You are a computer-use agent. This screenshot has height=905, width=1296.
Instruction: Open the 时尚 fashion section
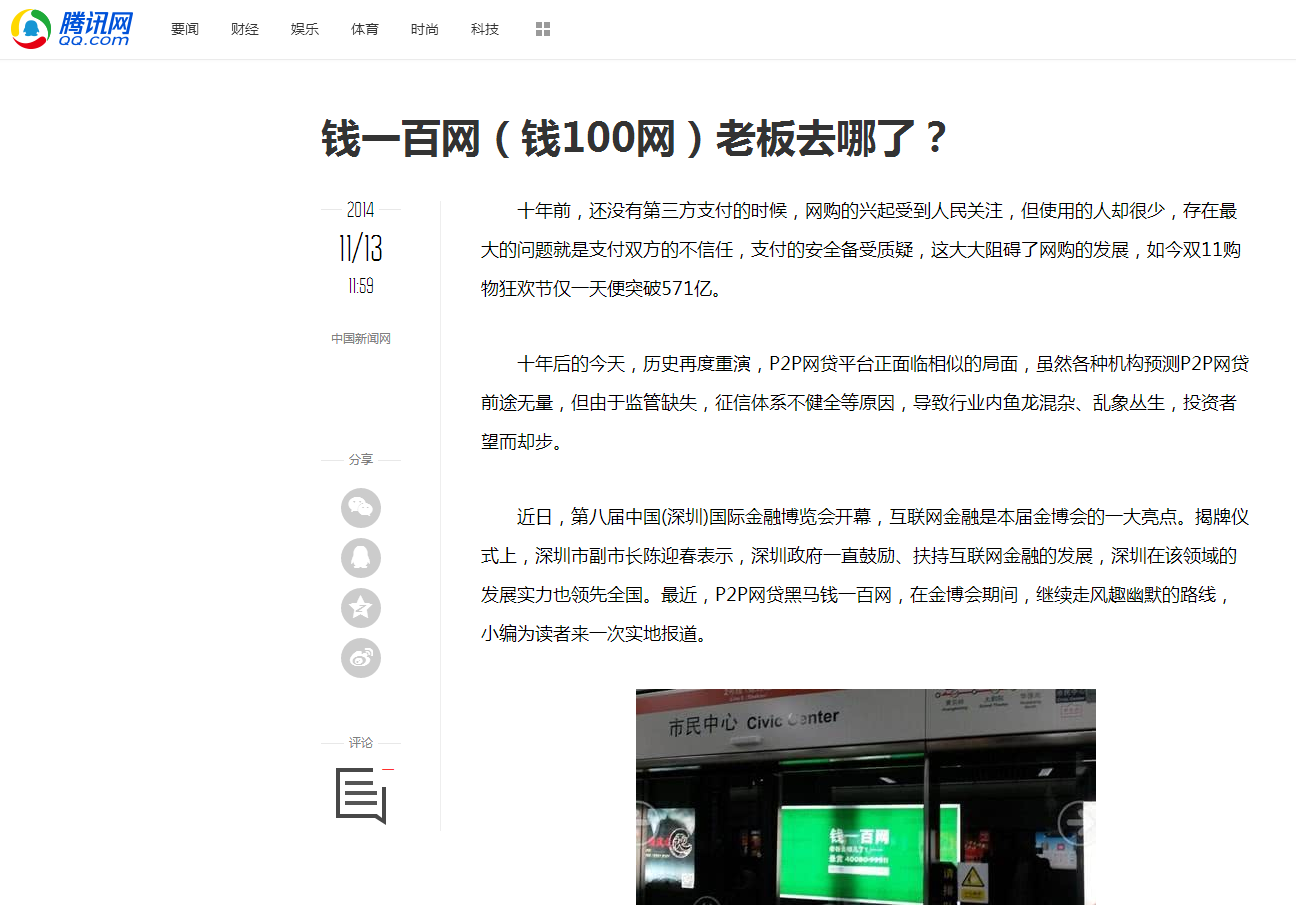(425, 29)
